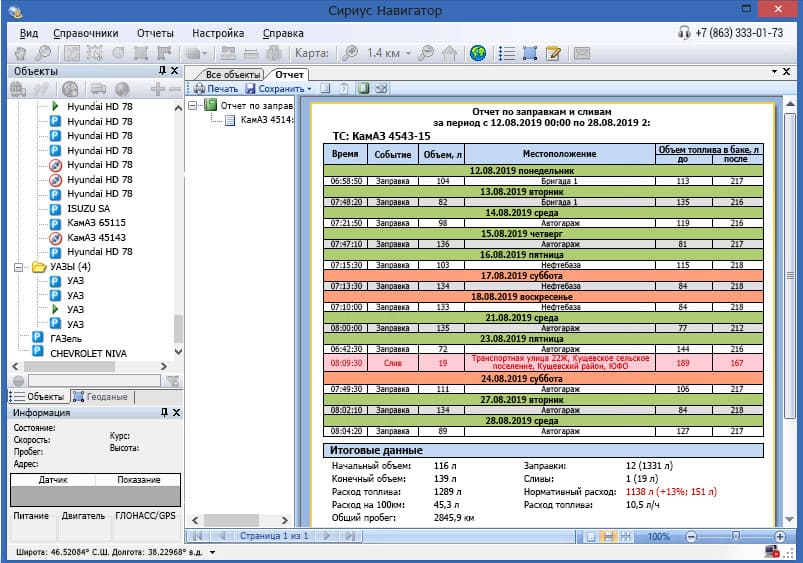Click the notepad with pencil toolbar icon

point(553,53)
